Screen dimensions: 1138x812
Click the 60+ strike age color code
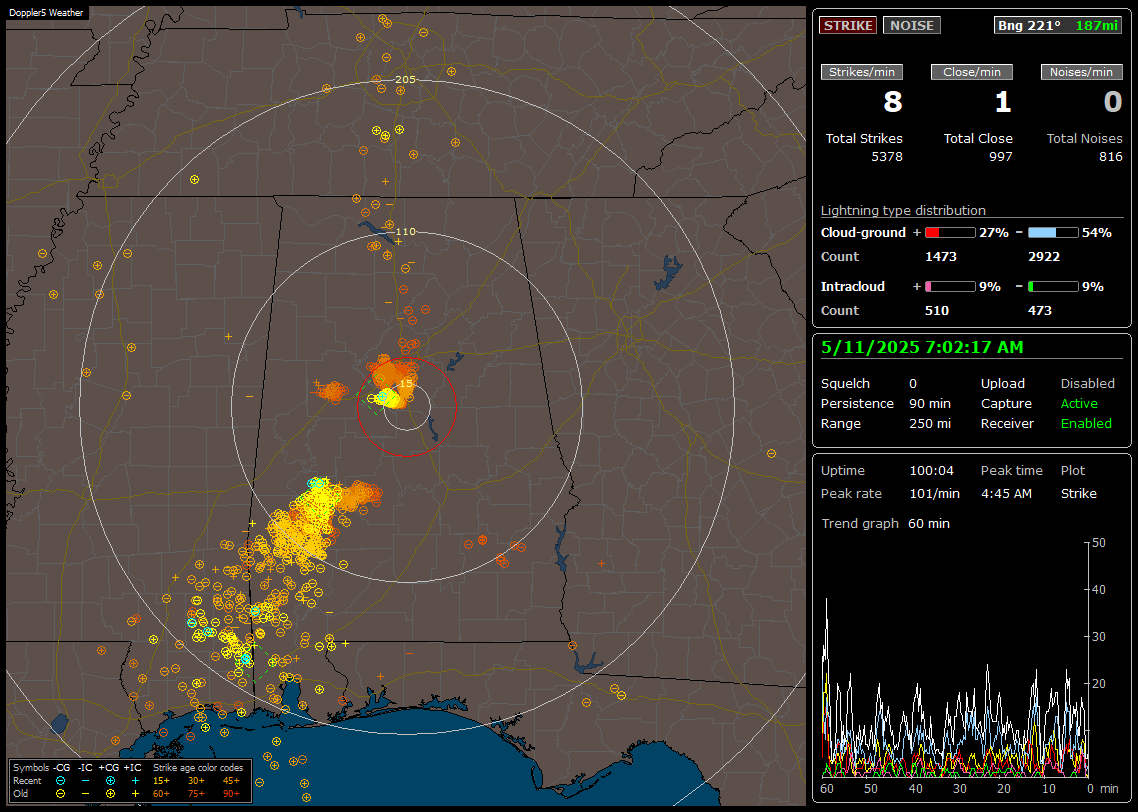[161, 794]
